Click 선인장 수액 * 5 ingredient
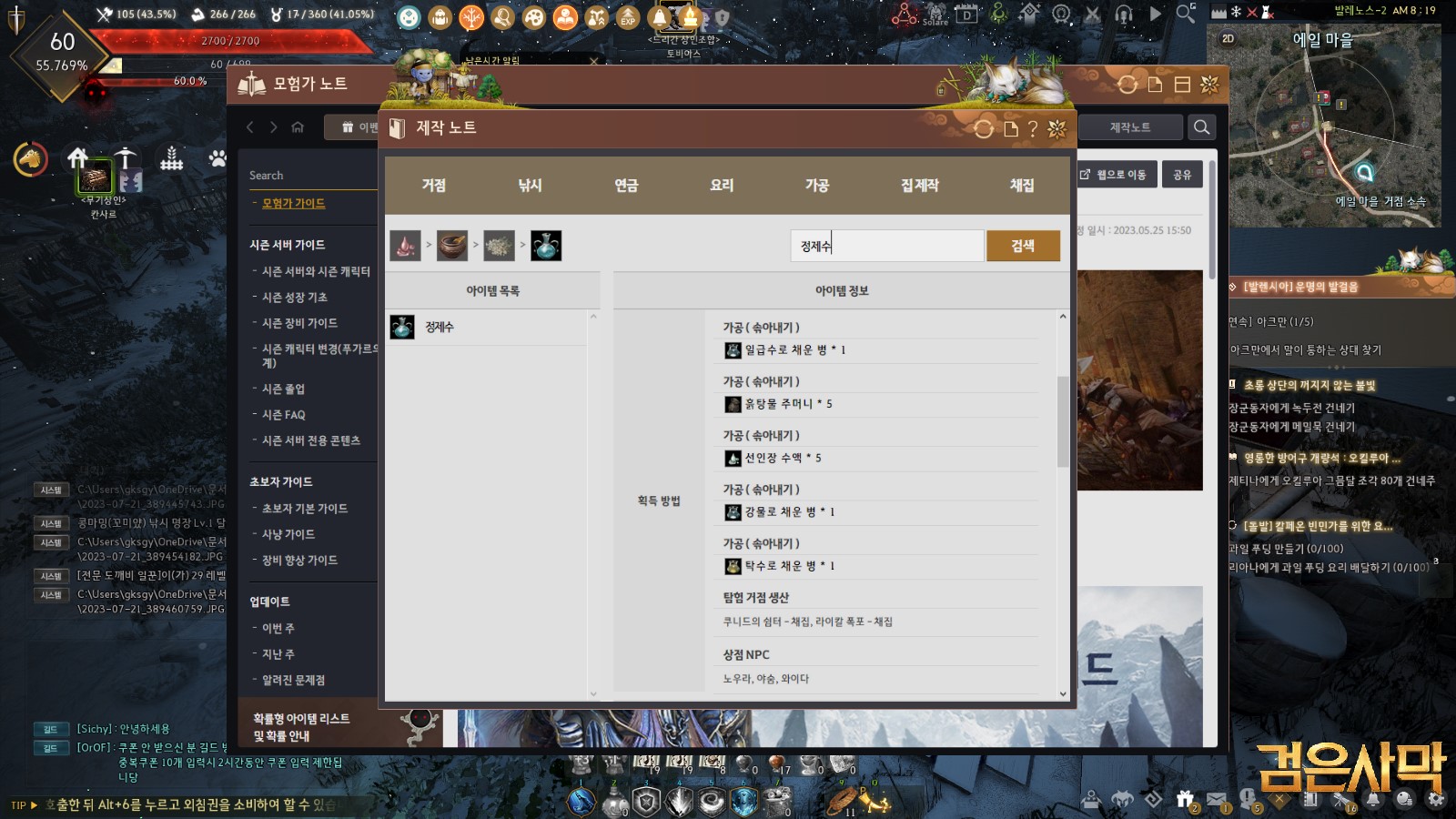This screenshot has height=819, width=1456. pos(773,458)
